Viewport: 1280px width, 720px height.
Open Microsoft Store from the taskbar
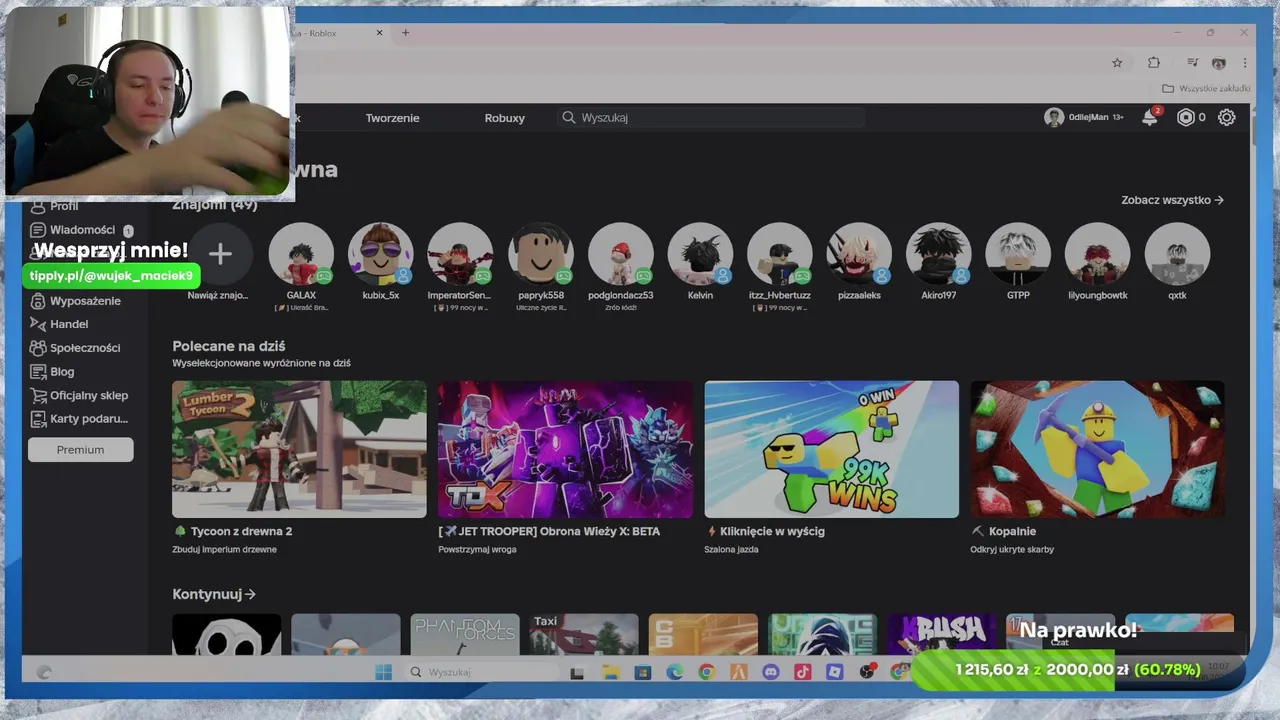(643, 672)
